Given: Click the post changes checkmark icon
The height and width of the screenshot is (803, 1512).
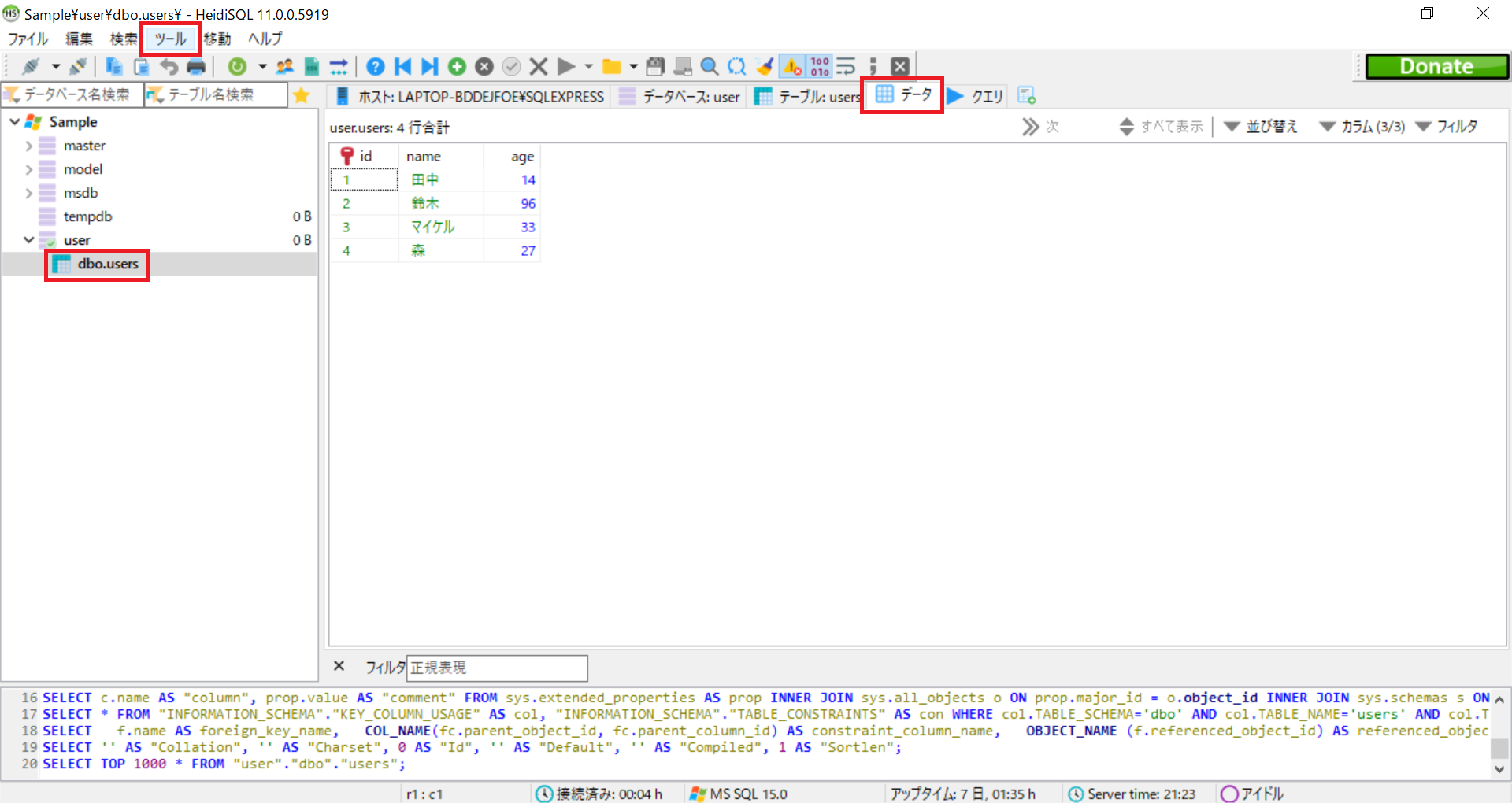Looking at the screenshot, I should point(511,67).
